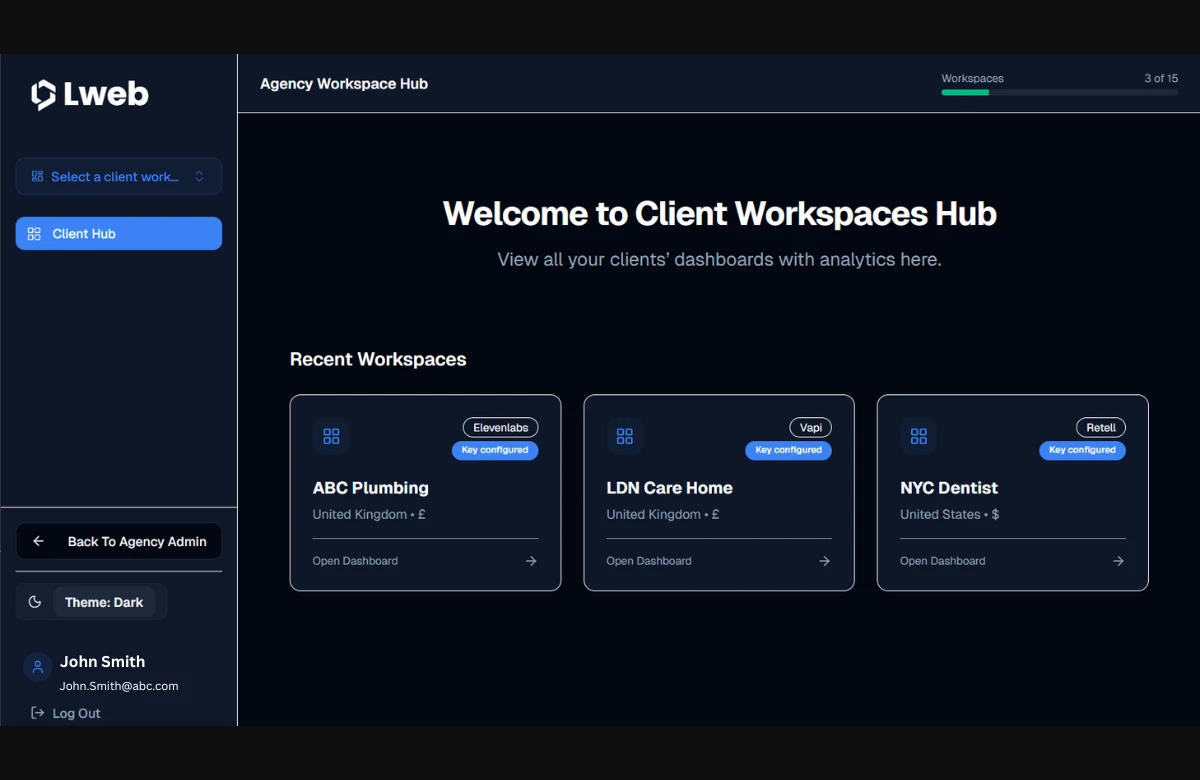Click the arrow icon on NYC Dentist card
The height and width of the screenshot is (780, 1200).
(1119, 561)
